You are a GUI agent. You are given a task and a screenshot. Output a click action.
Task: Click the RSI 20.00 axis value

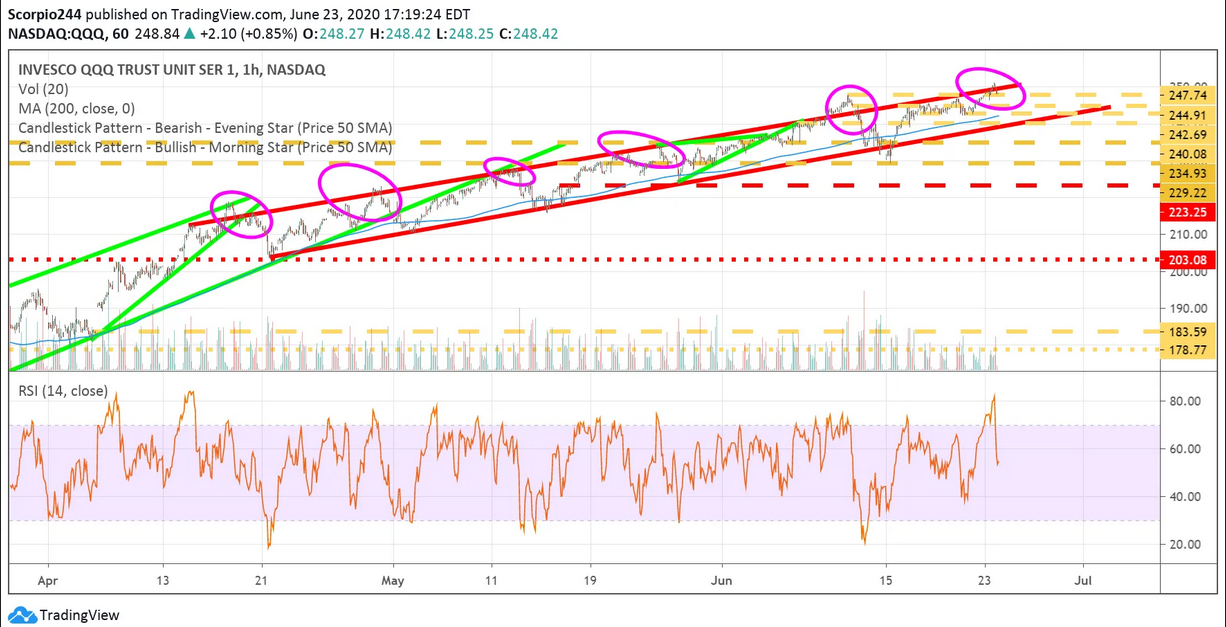point(1186,545)
